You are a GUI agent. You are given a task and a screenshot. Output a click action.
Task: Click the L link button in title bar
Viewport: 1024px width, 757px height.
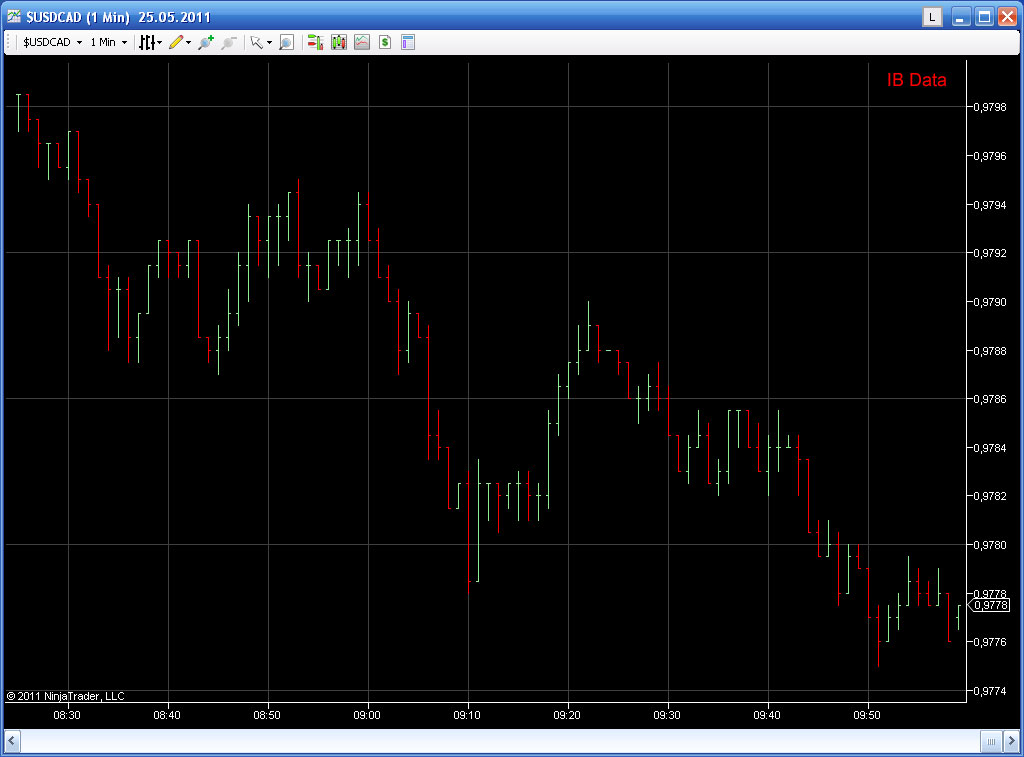point(932,17)
